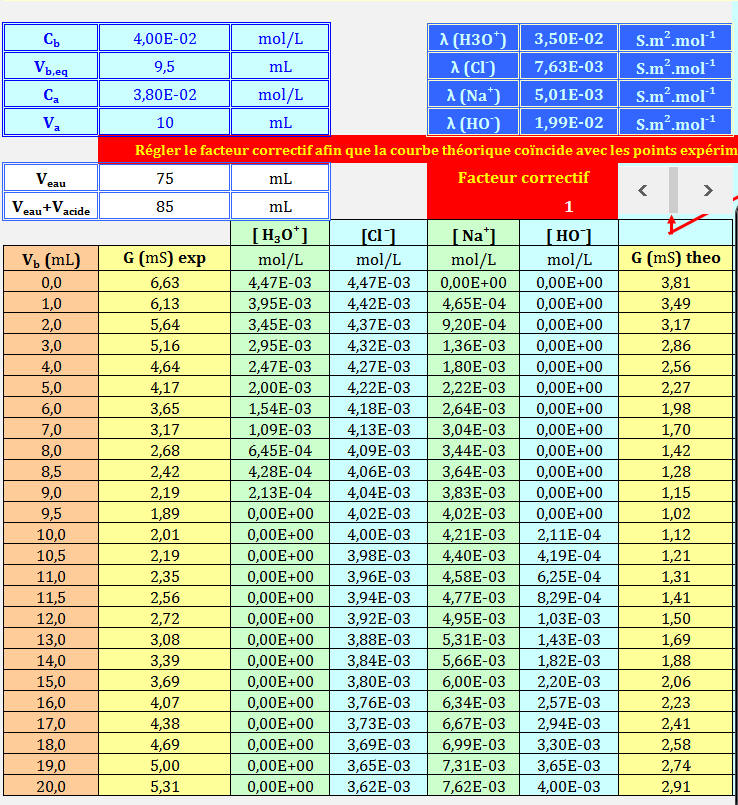Viewport: 738px width, 805px height.
Task: Click the λ (Na+) value 5,01E-03
Action: point(568,95)
